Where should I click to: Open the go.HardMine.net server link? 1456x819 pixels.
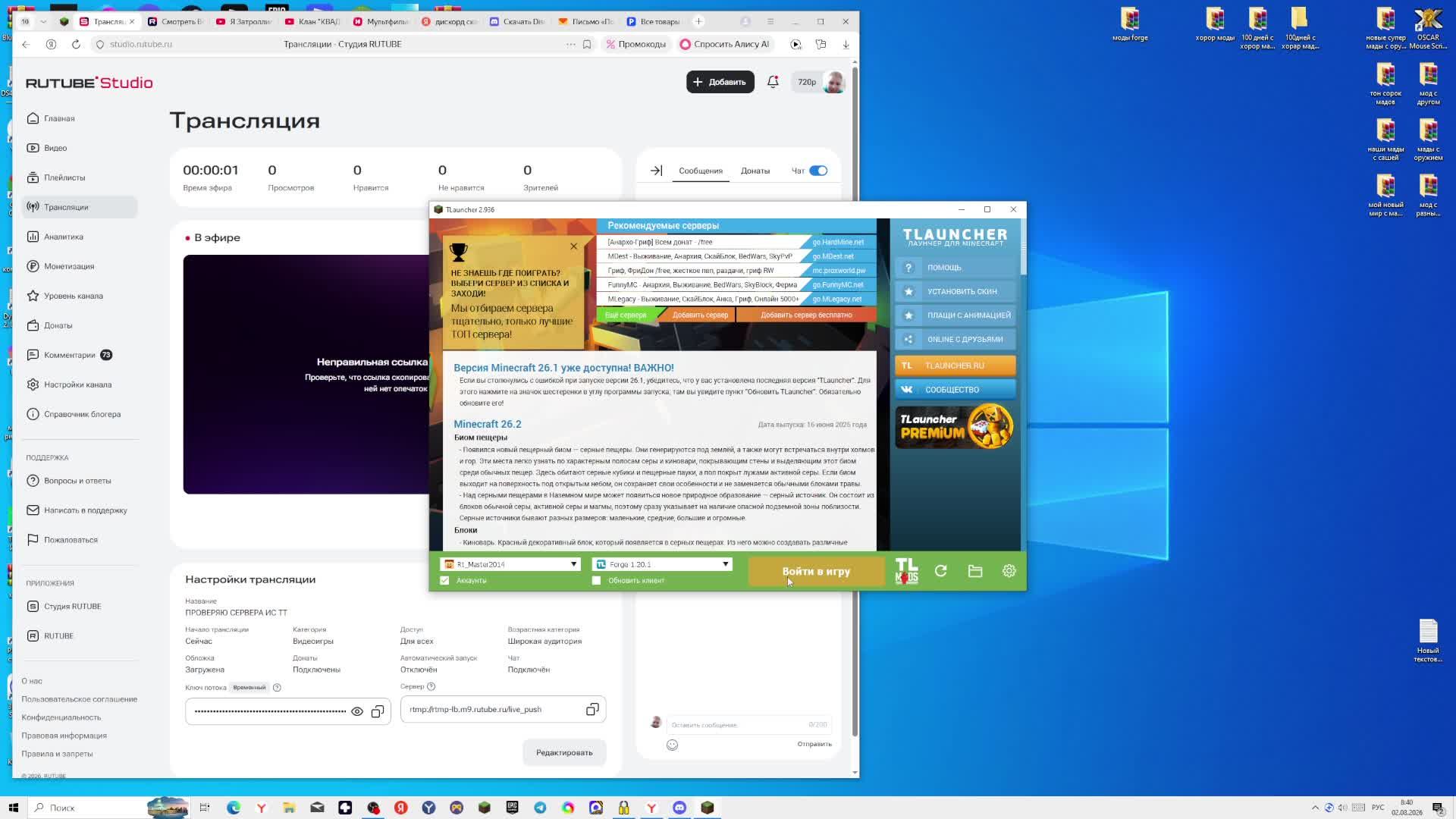(838, 242)
